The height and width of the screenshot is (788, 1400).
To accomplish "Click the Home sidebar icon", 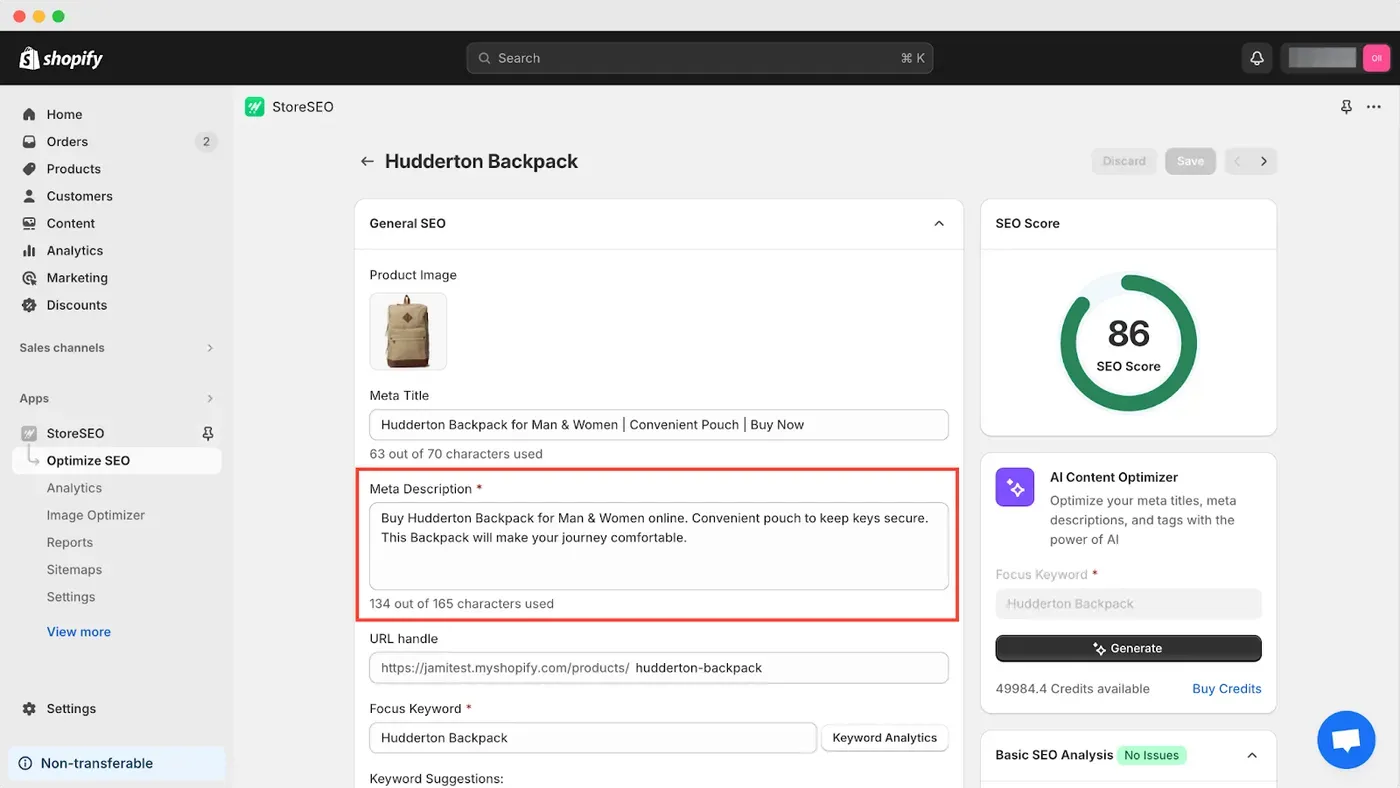I will 29,114.
